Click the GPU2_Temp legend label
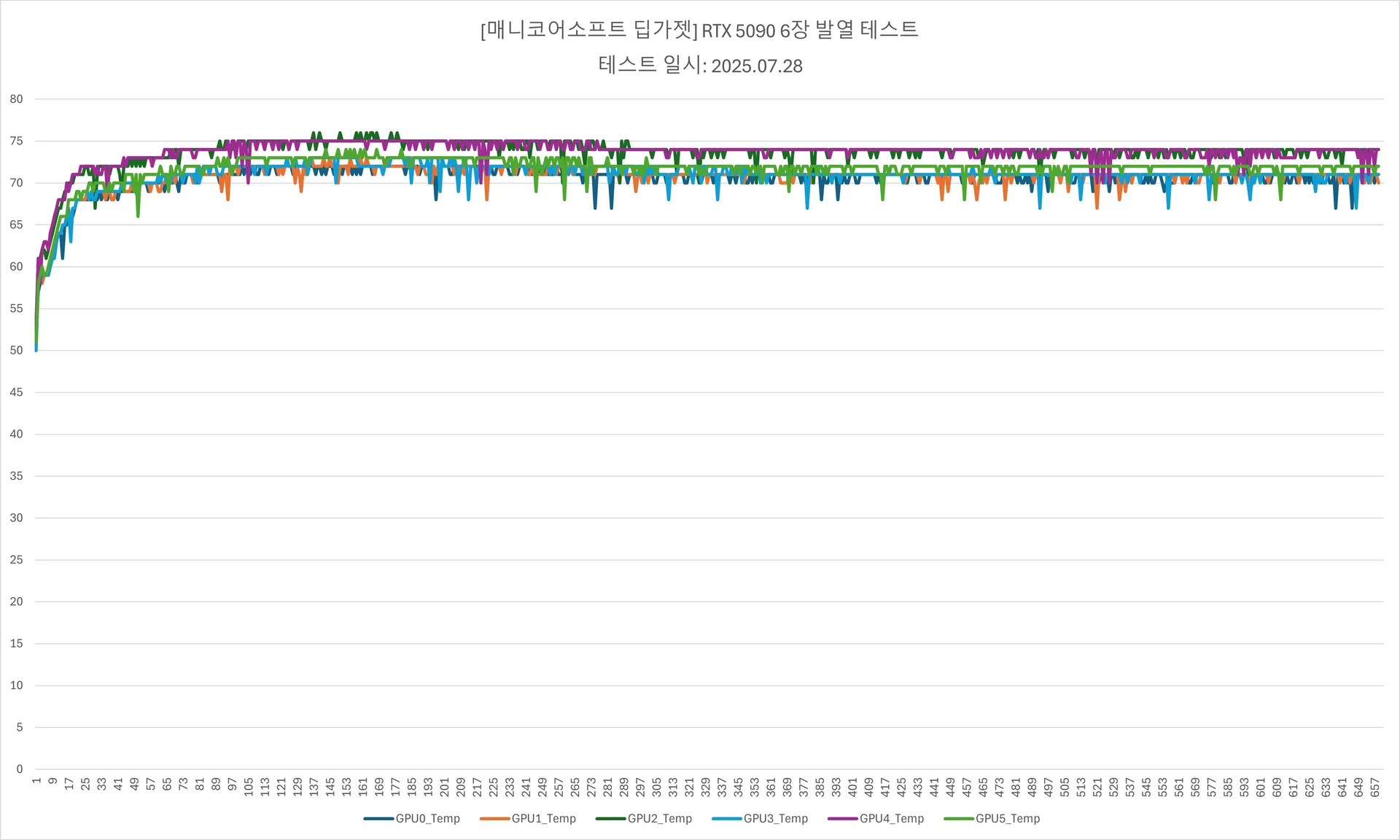The image size is (1400, 840). tap(659, 819)
